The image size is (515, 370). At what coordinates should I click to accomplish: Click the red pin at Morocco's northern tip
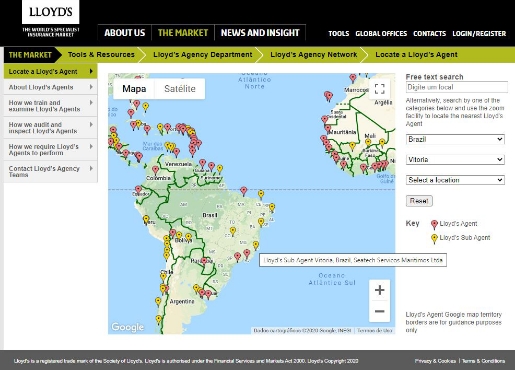353,78
